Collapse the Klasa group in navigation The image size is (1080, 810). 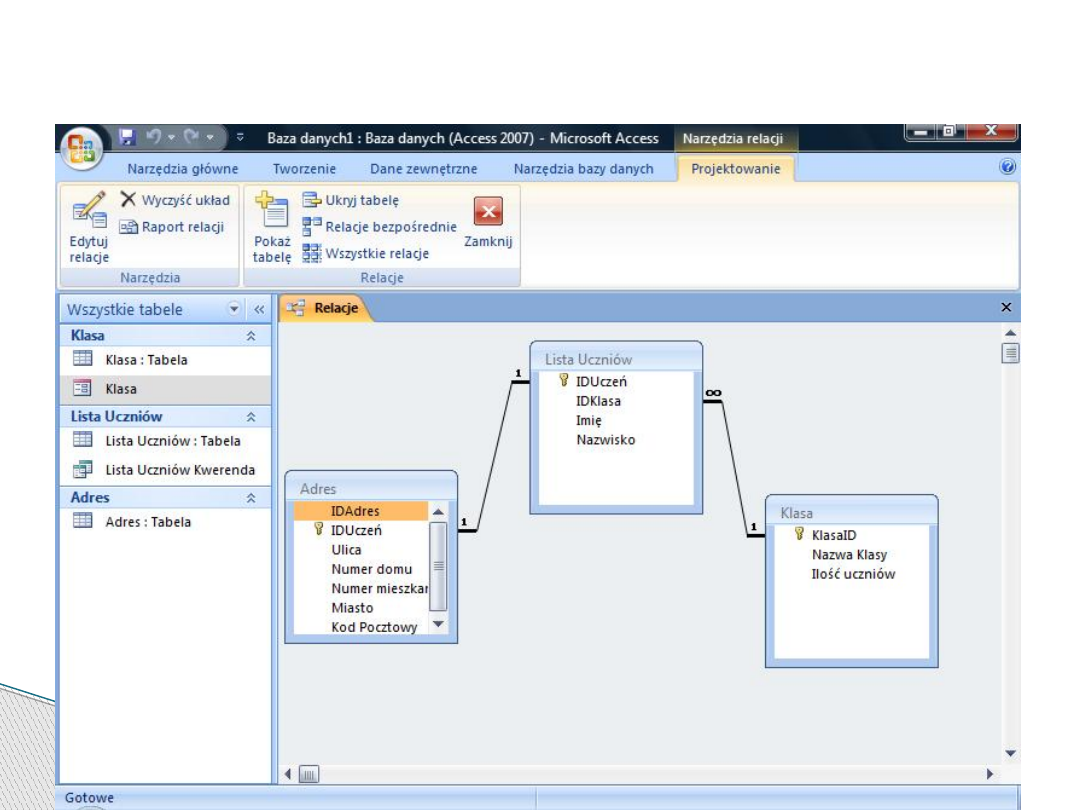251,337
